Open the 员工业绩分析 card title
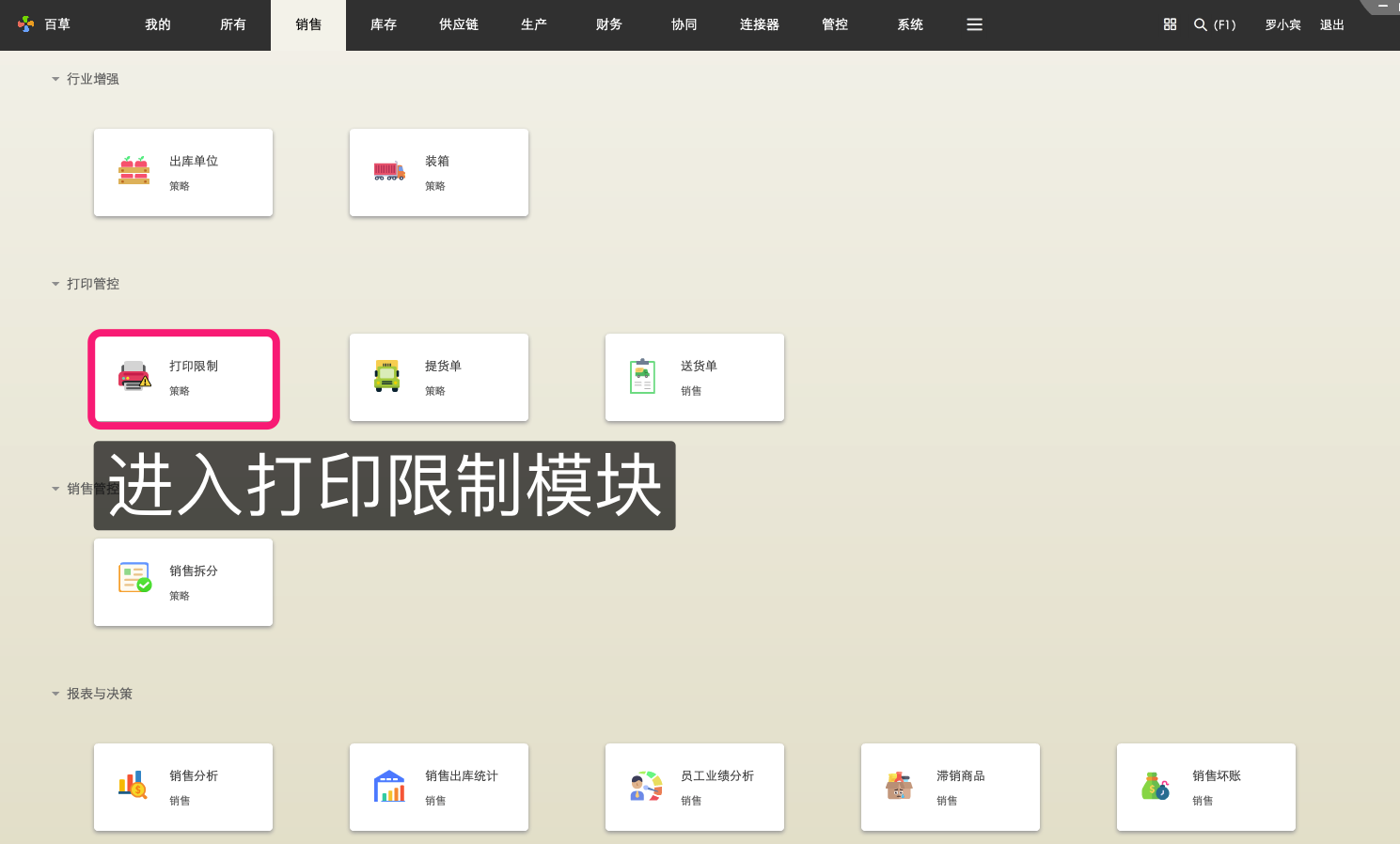 [717, 775]
